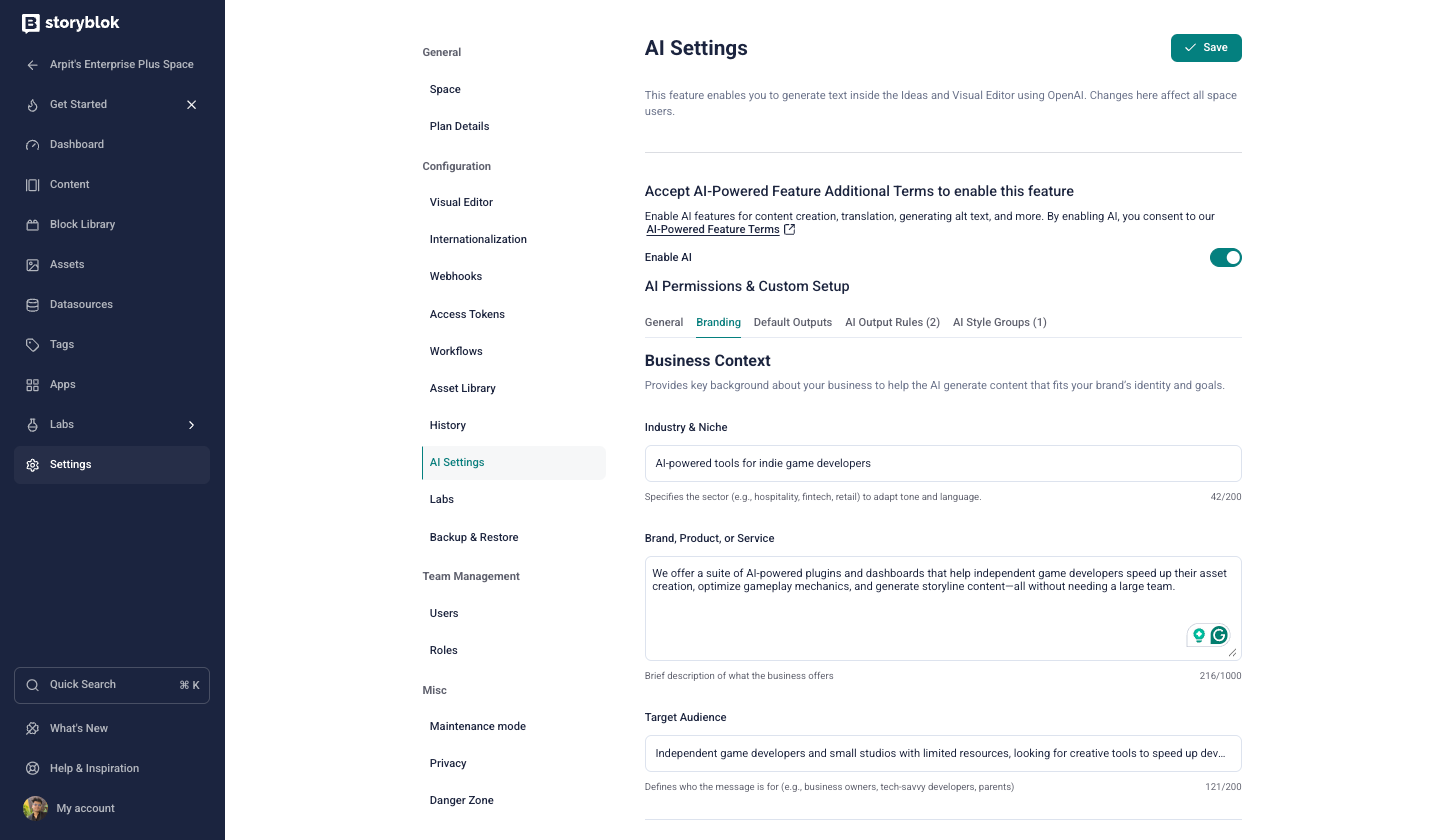Open the AI-Powered Feature Terms link
The image size is (1440, 840).
click(713, 230)
